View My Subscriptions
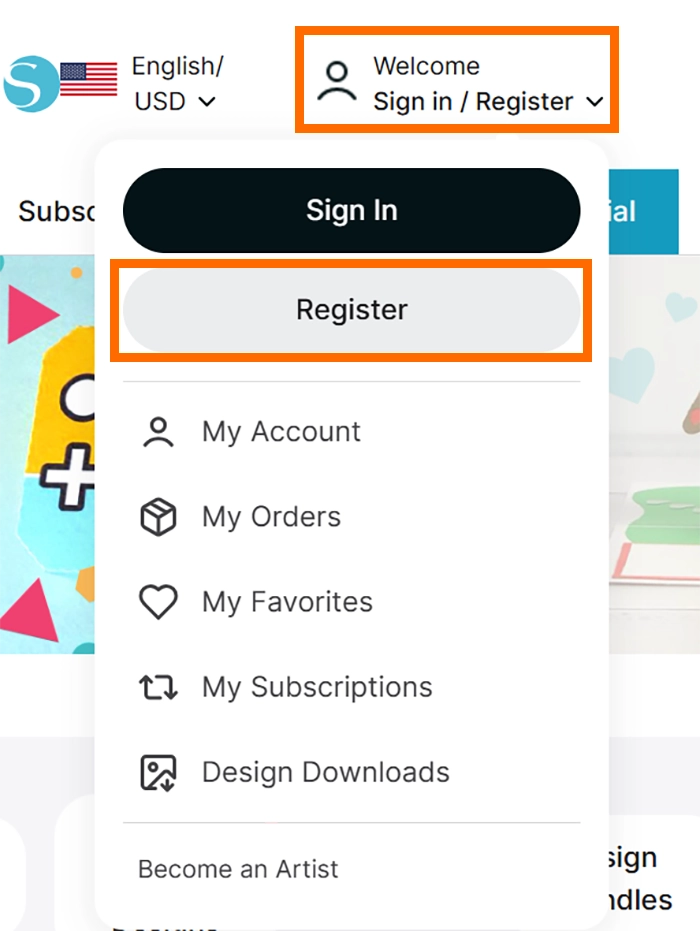This screenshot has height=931, width=700. [317, 687]
